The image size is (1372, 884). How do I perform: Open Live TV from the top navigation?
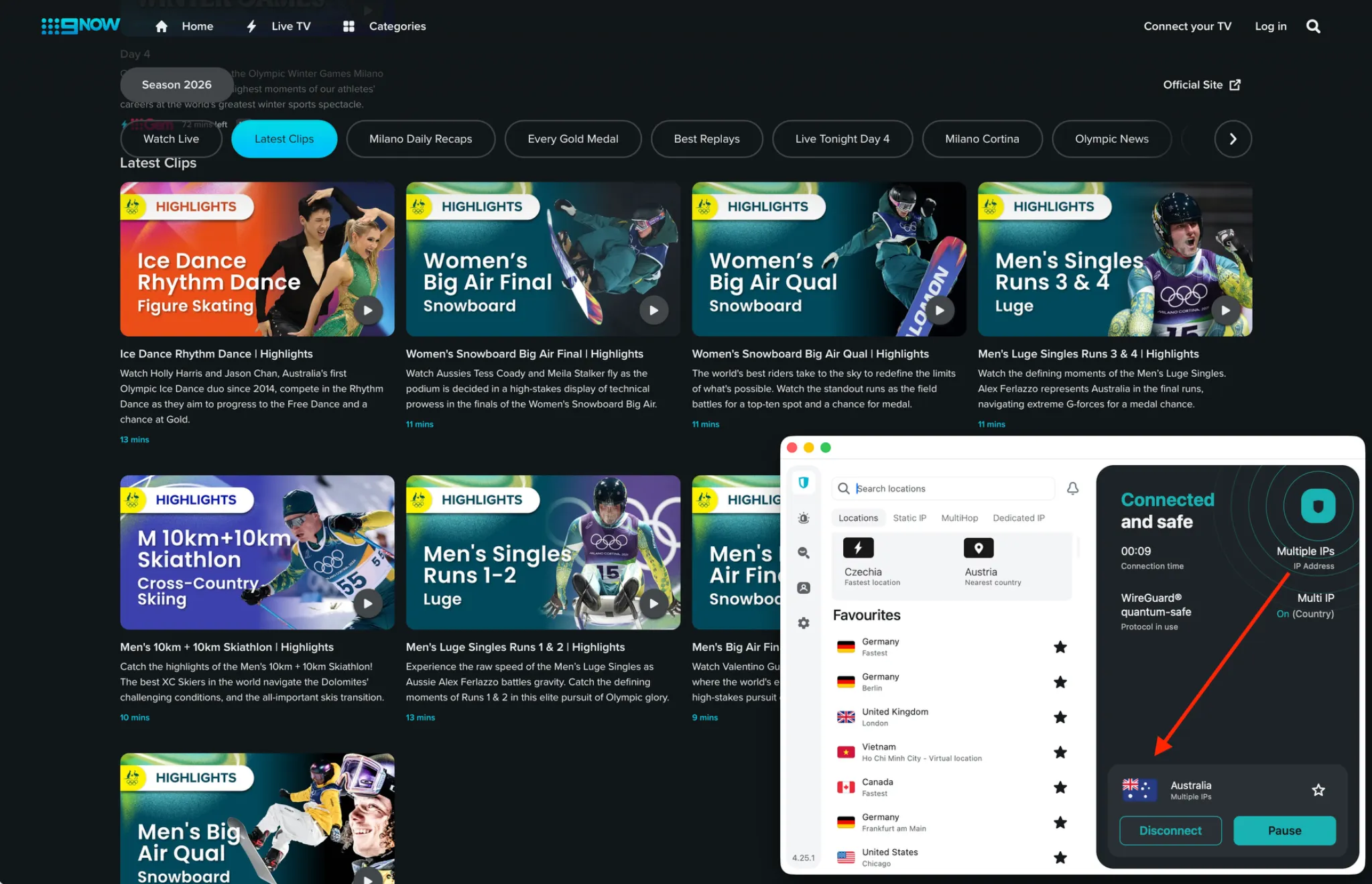click(x=291, y=26)
